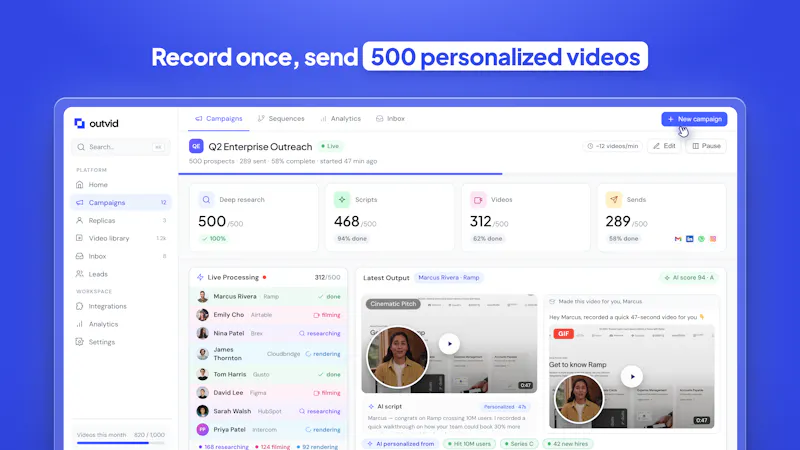Click the AI score 94 · A badge

click(x=689, y=278)
